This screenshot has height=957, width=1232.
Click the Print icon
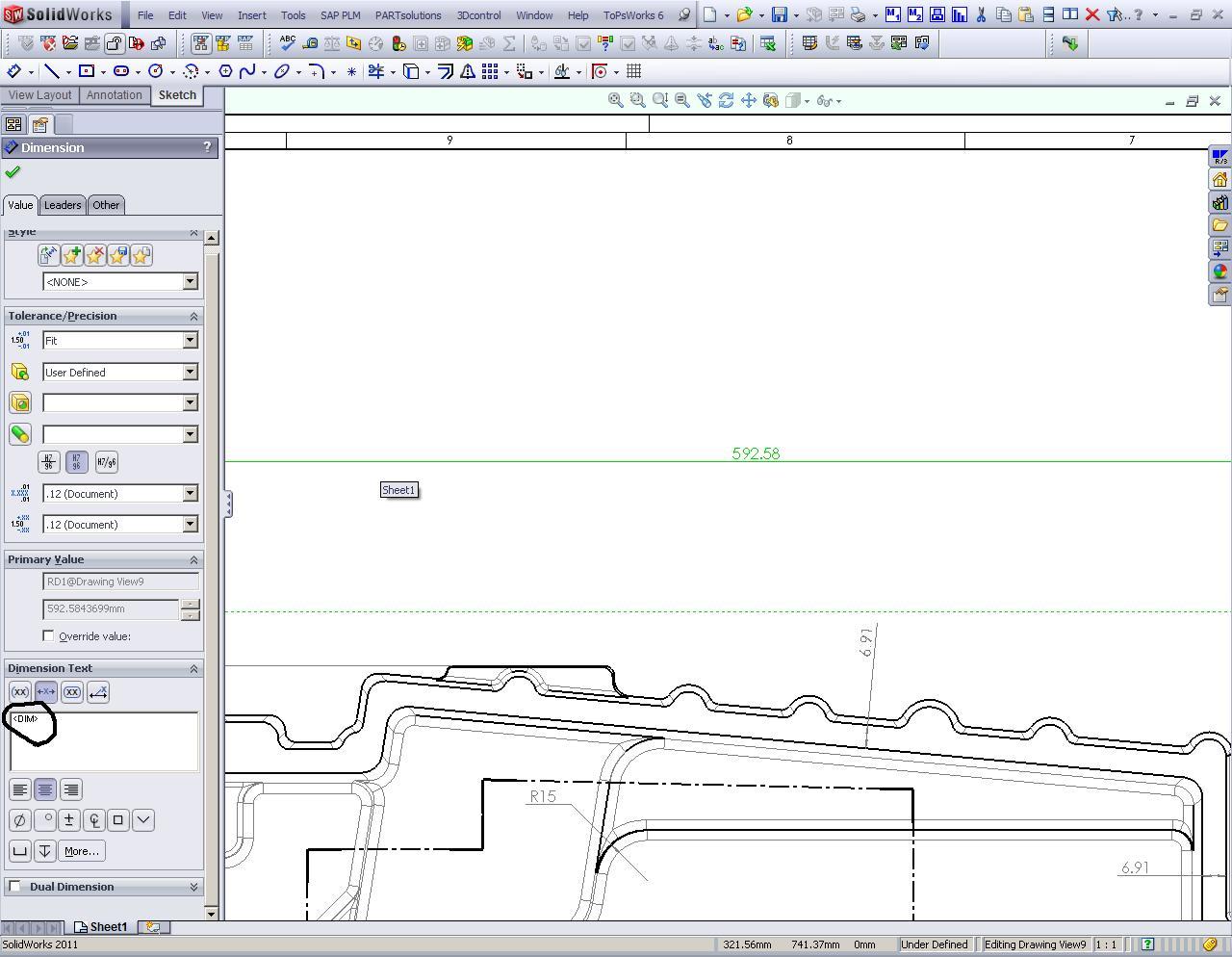click(x=858, y=15)
